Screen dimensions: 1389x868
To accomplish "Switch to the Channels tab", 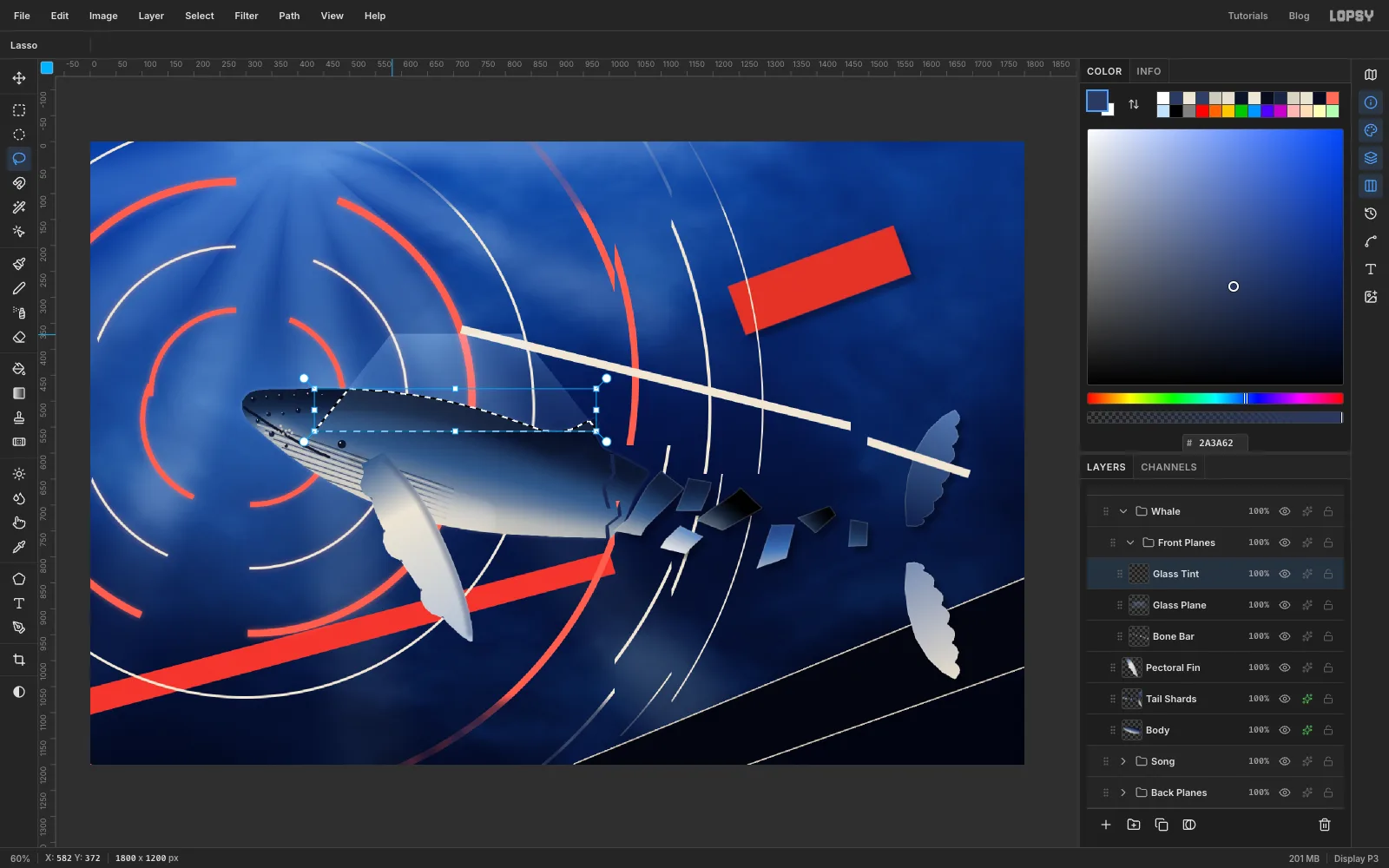I will pyautogui.click(x=1168, y=467).
